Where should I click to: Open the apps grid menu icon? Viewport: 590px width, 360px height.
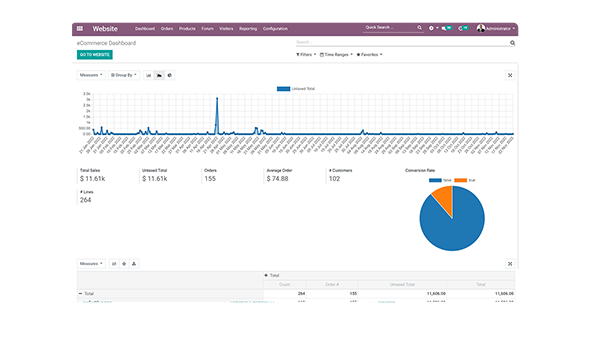click(80, 29)
